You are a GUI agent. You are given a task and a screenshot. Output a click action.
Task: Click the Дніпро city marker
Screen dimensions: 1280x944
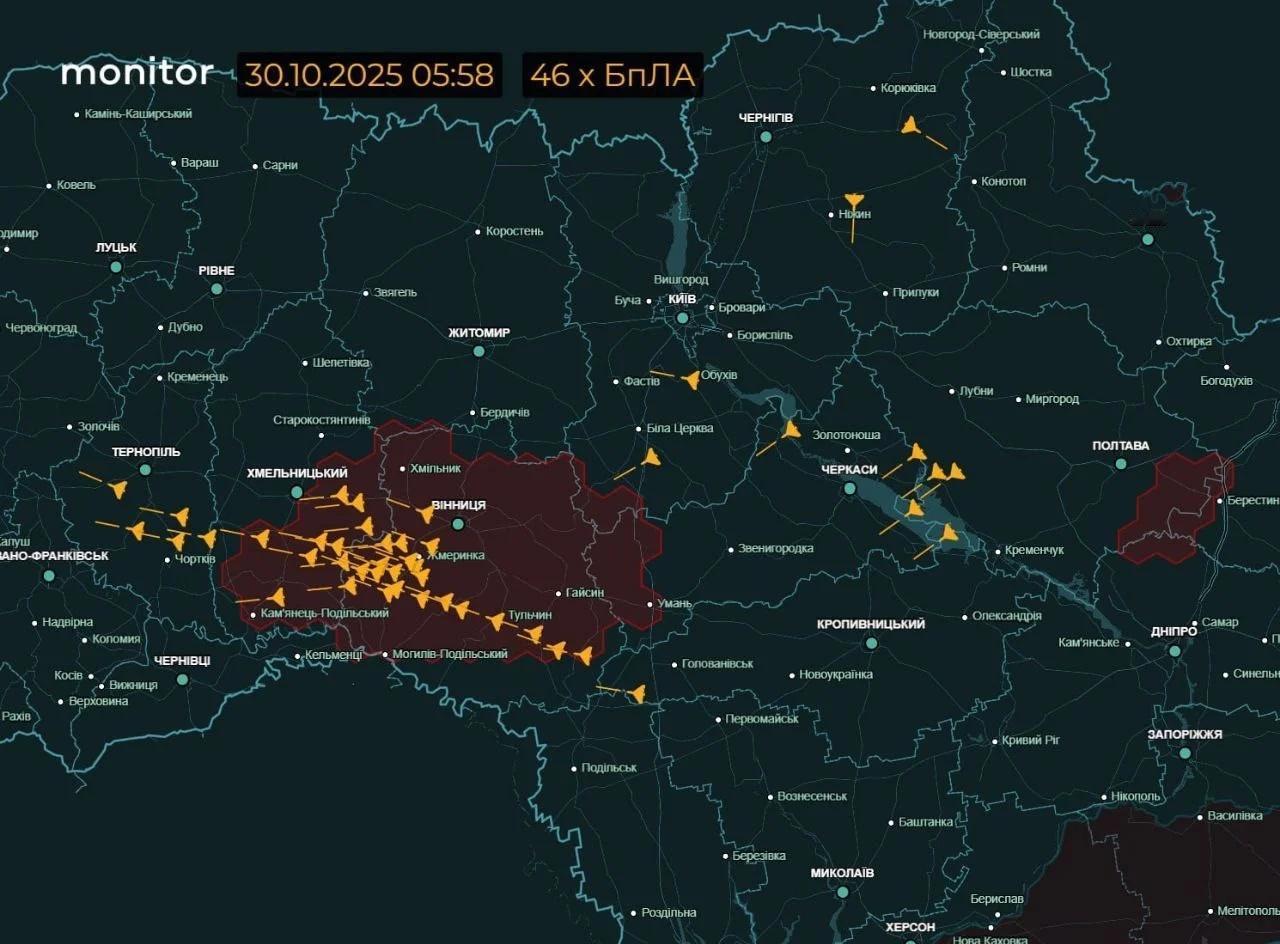click(1175, 651)
